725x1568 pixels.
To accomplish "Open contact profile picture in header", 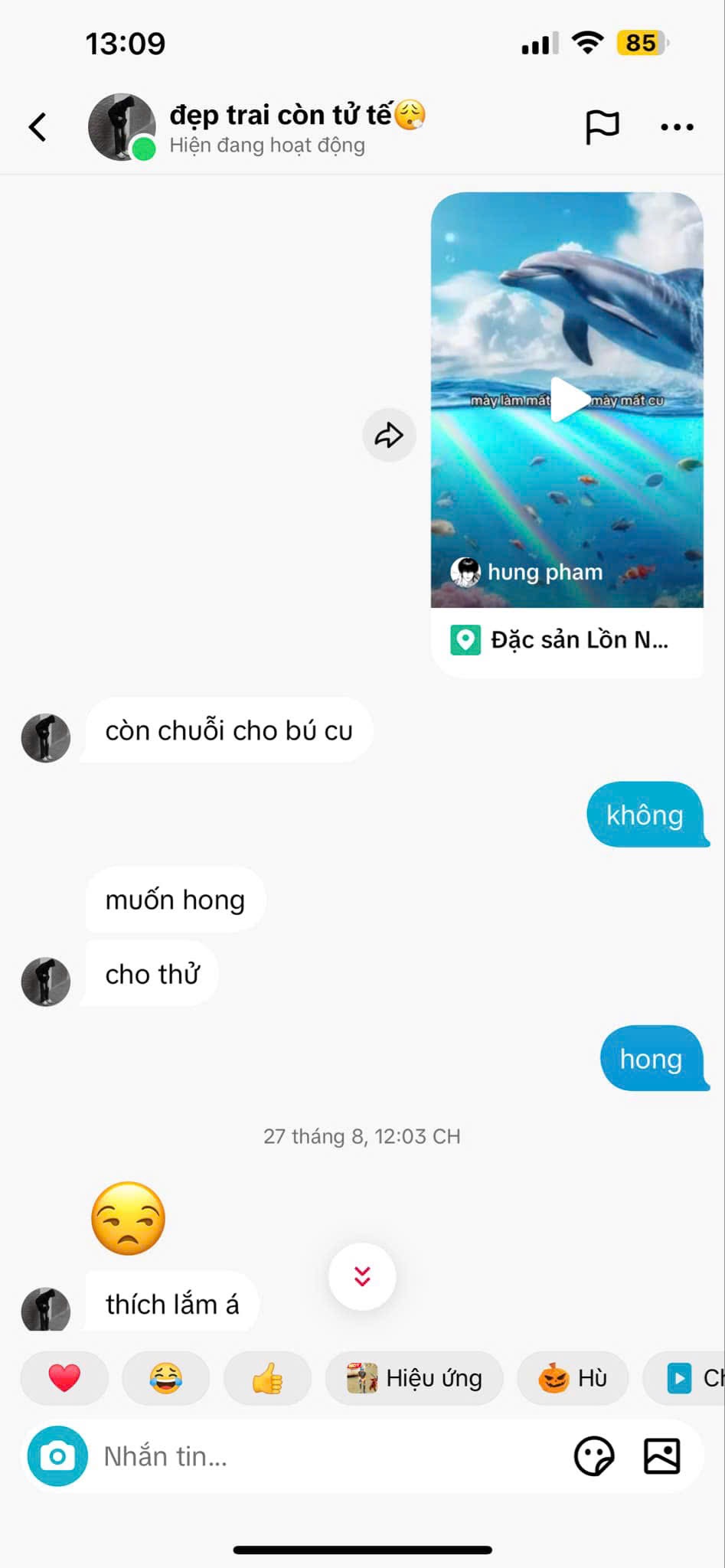I will click(x=122, y=127).
